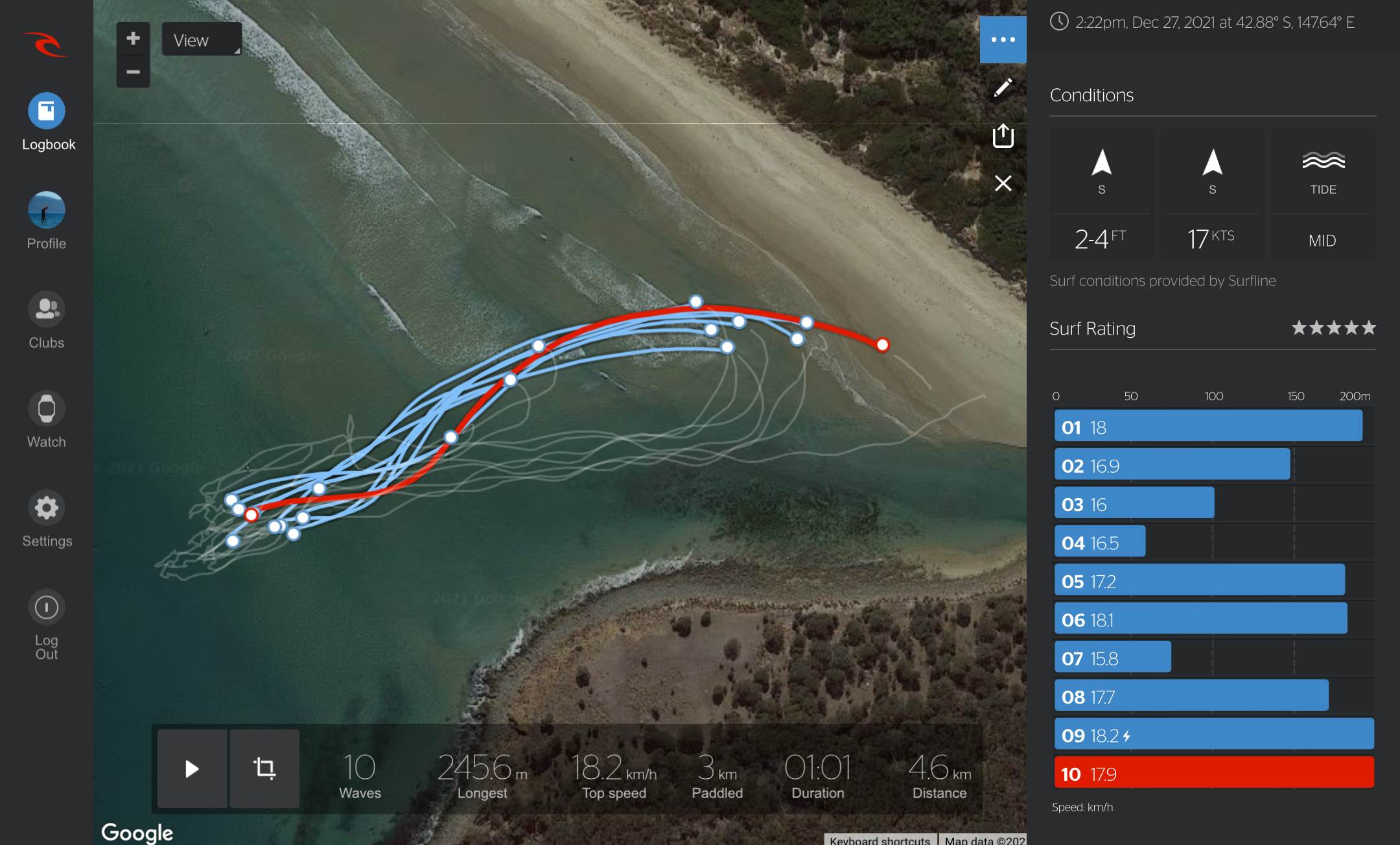
Task: Zoom out on the map
Action: click(133, 71)
